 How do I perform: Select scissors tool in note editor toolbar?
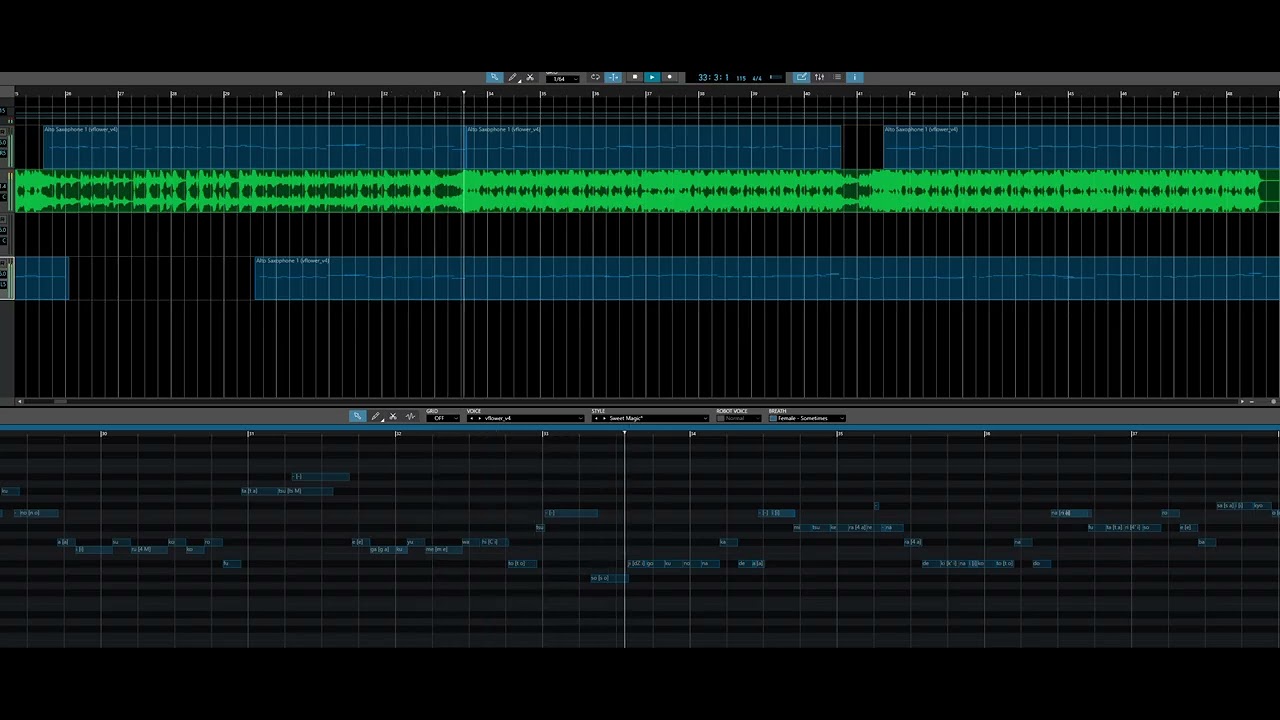coord(393,416)
